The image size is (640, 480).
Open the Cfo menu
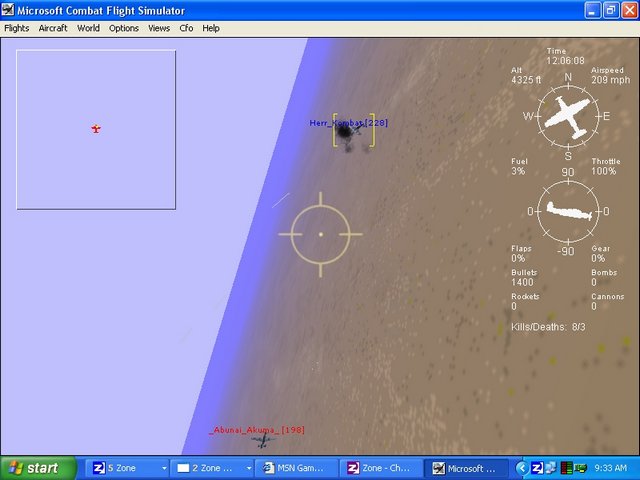pyautogui.click(x=186, y=28)
